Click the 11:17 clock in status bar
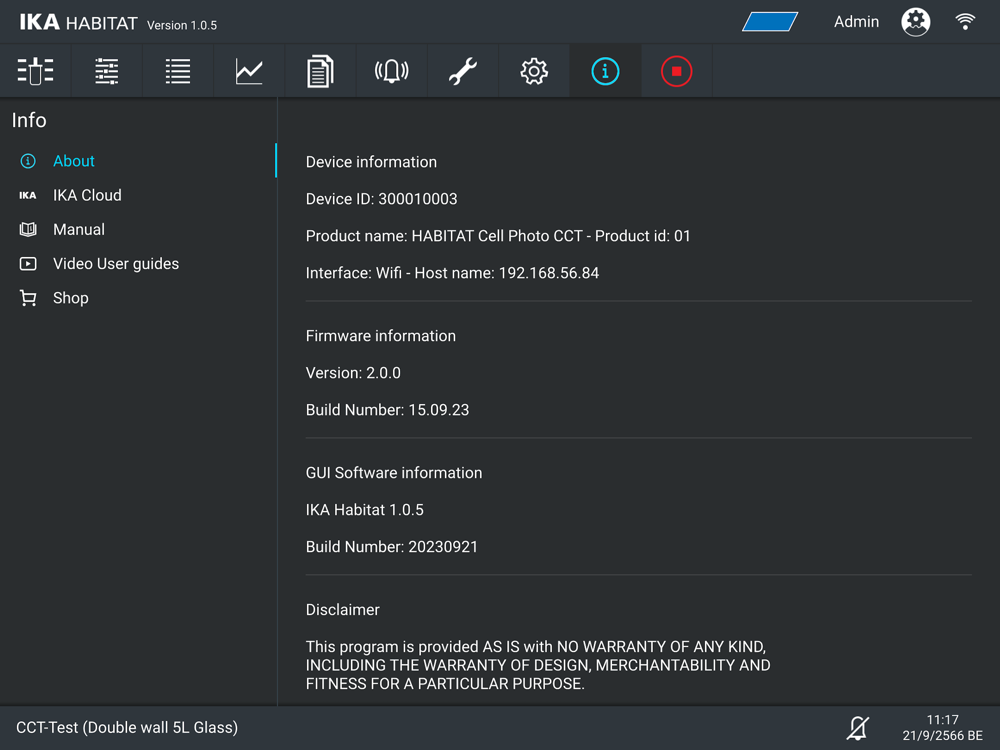This screenshot has height=750, width=1000. coord(943,719)
